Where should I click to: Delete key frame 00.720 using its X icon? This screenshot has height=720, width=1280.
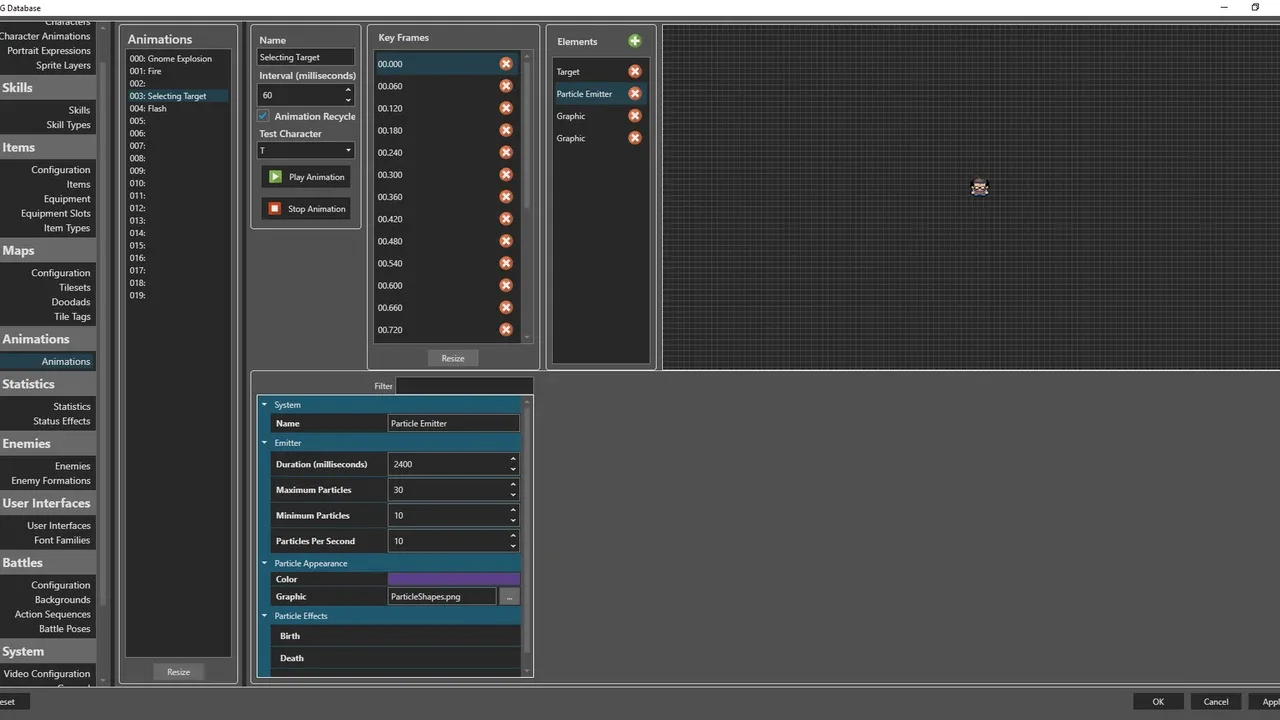pyautogui.click(x=506, y=330)
